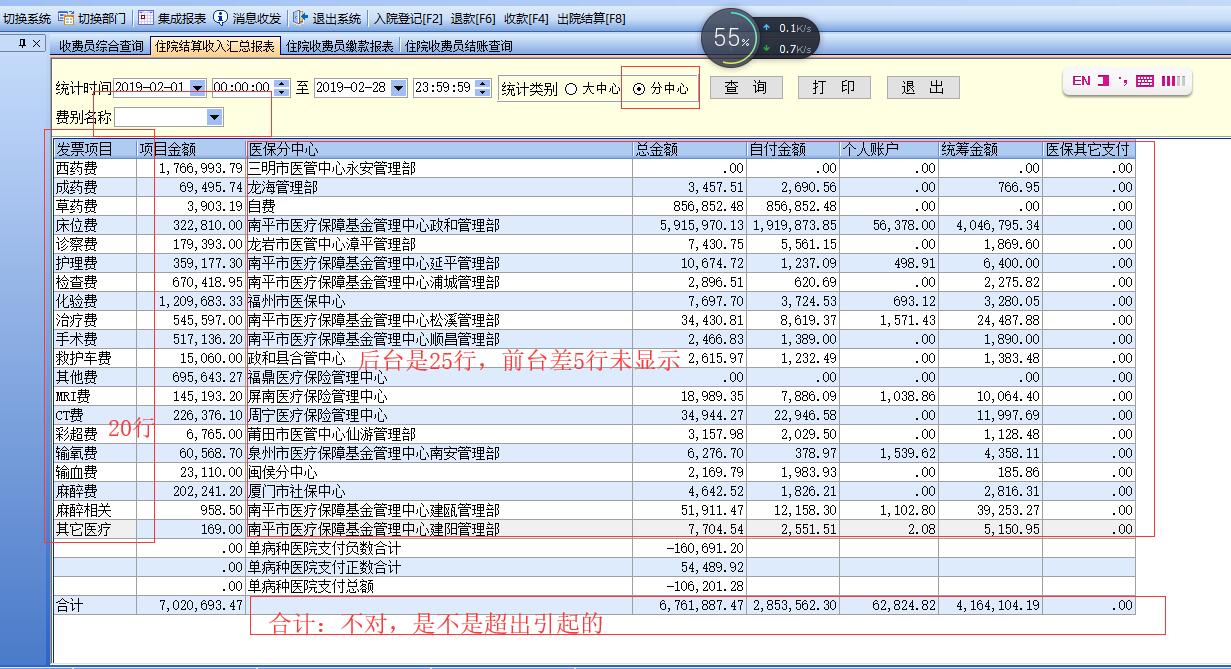The width and height of the screenshot is (1231, 669).
Task: Decrement the end time 23:59:59 spinner
Action: click(483, 92)
